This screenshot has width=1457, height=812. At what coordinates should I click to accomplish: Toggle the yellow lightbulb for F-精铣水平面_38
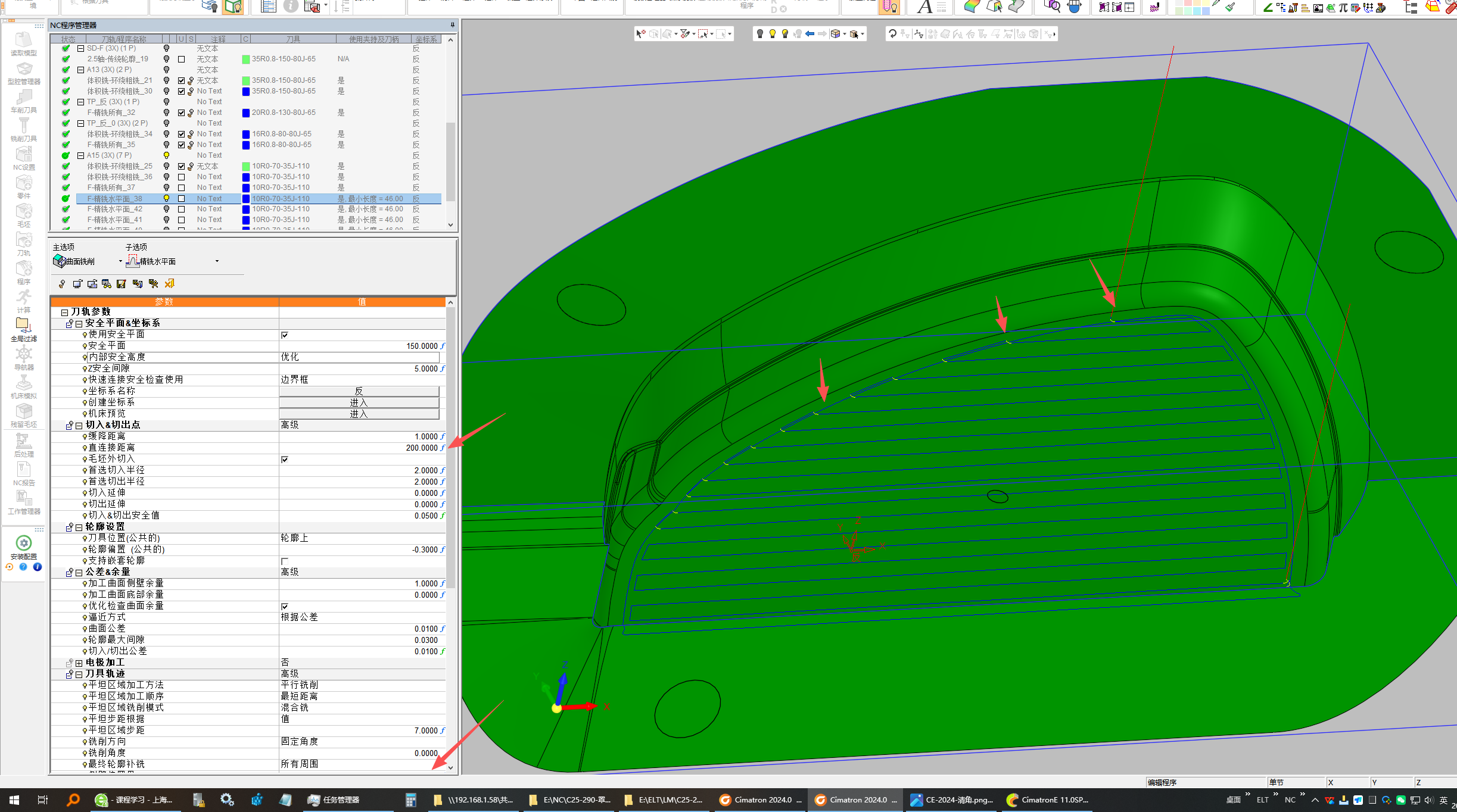[167, 198]
